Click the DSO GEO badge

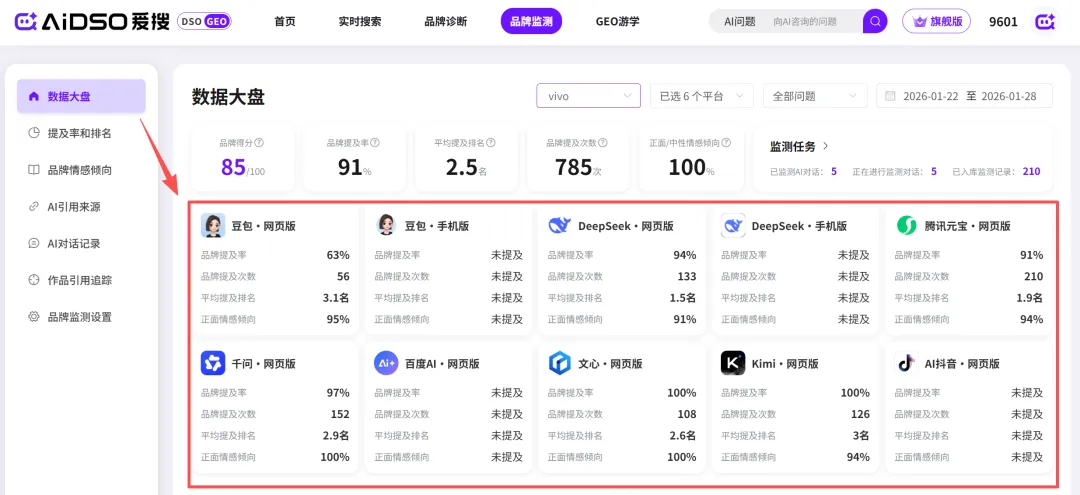pos(205,21)
